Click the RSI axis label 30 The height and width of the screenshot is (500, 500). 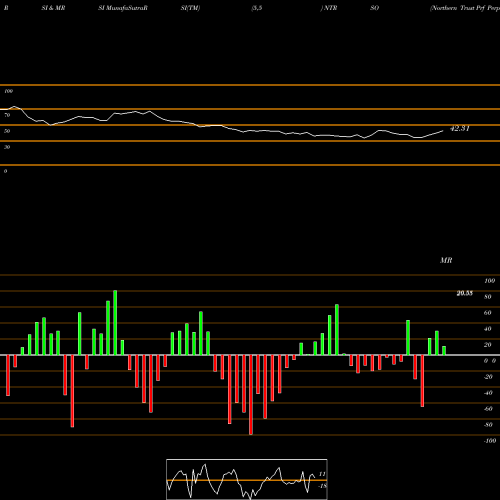7,147
